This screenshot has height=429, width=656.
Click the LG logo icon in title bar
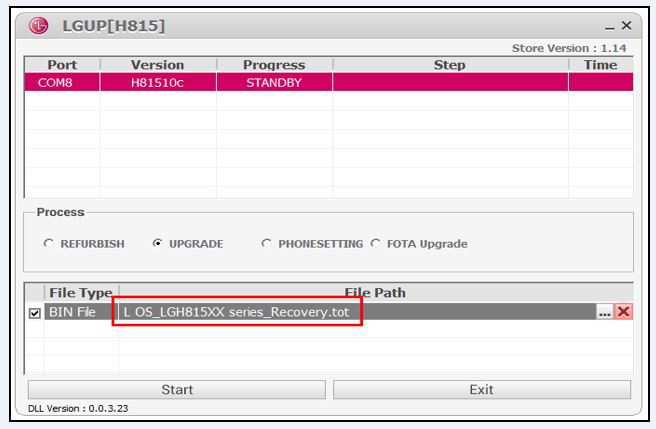coord(38,26)
